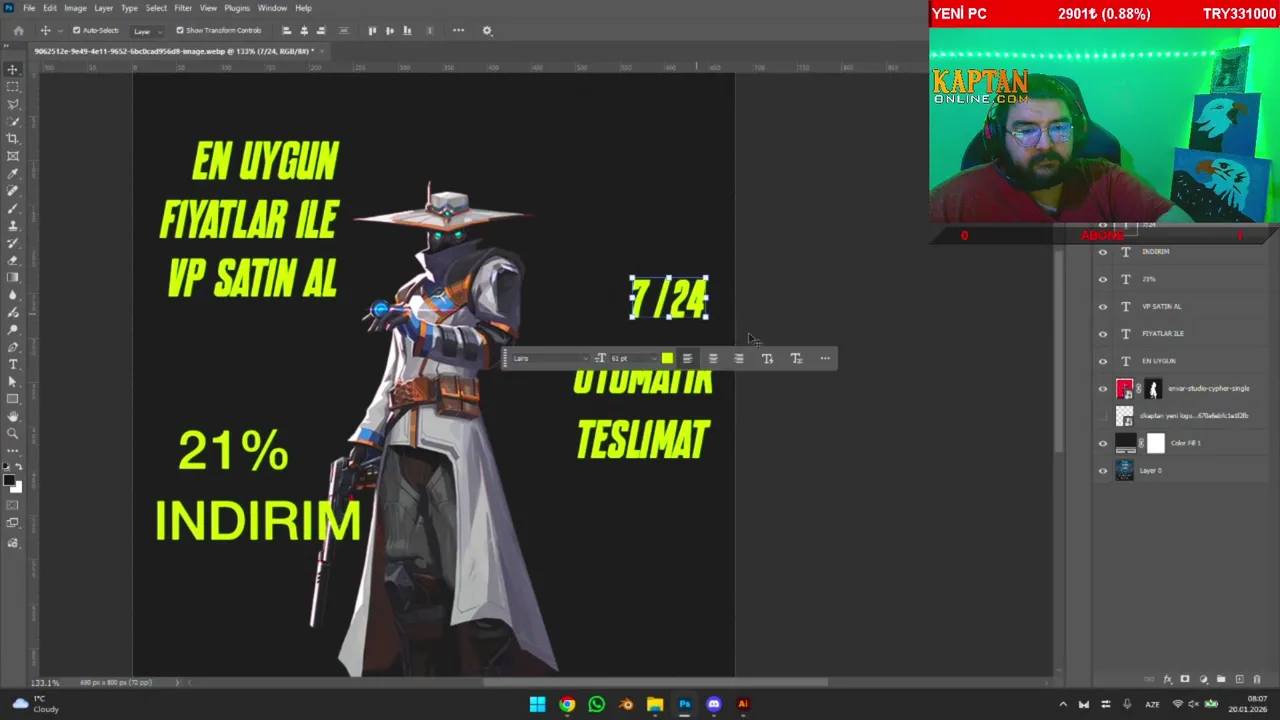Hide the INDIRIM text layer
Screen dimensions: 1280x720
[x=1103, y=252]
